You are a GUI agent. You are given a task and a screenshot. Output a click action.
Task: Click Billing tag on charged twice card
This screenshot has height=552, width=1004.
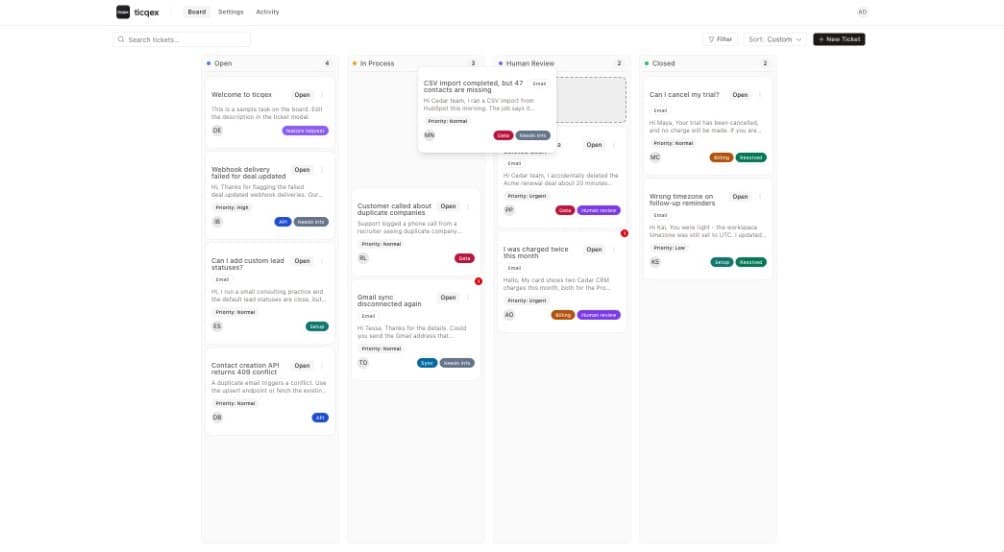click(563, 315)
